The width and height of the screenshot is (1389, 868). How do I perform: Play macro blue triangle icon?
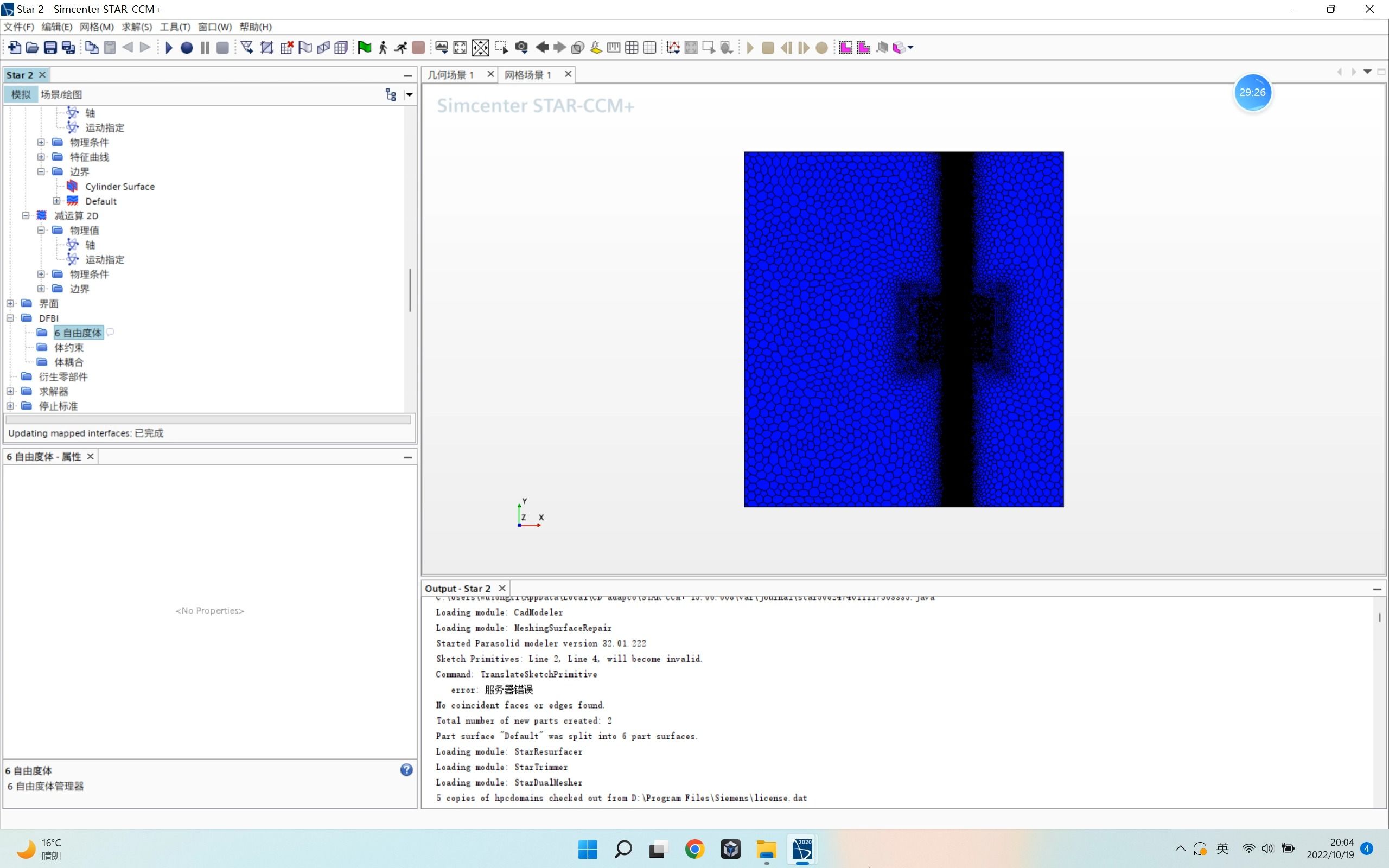169,48
